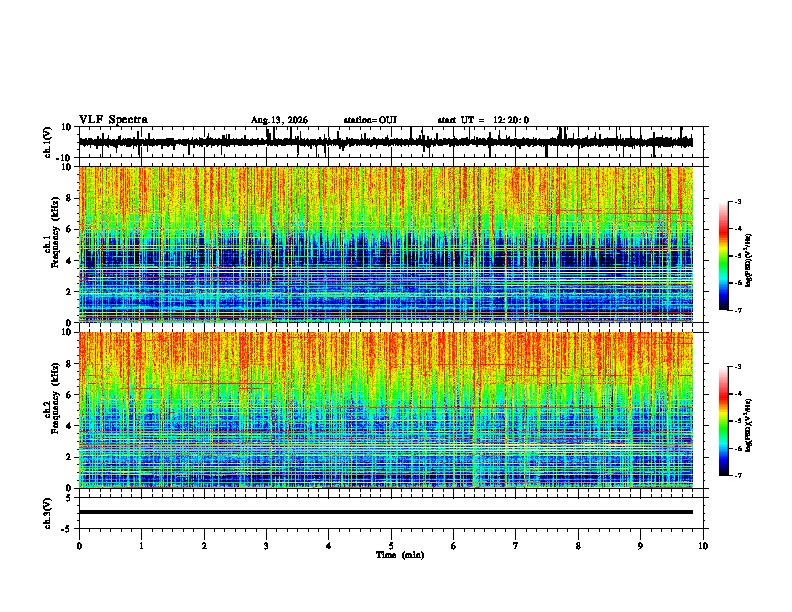Click time axis tick label "6"
Screen dimensions: 792x612
click(454, 546)
